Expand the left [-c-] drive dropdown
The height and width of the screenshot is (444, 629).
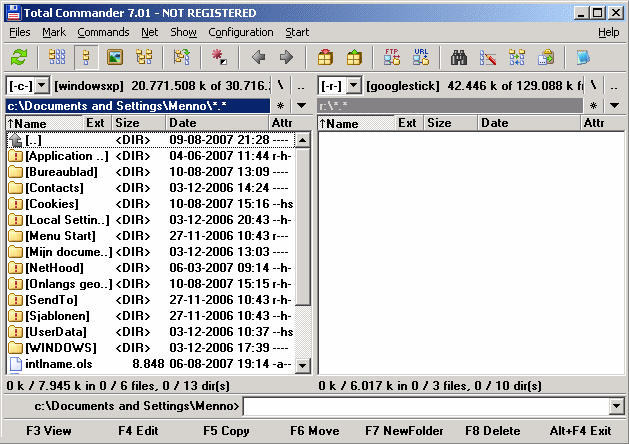[x=42, y=85]
